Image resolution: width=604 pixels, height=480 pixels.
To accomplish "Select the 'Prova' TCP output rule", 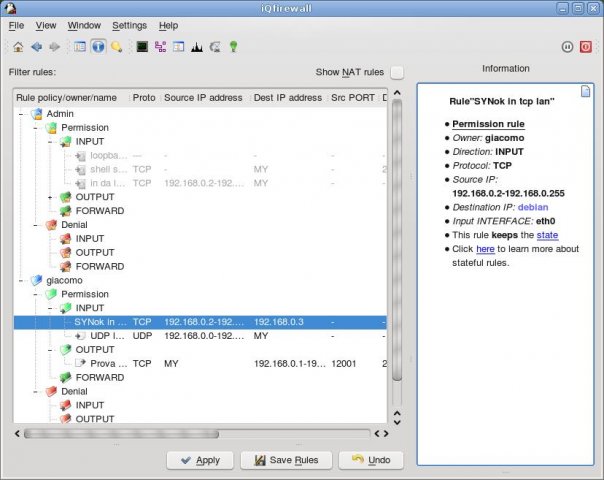I will point(200,364).
